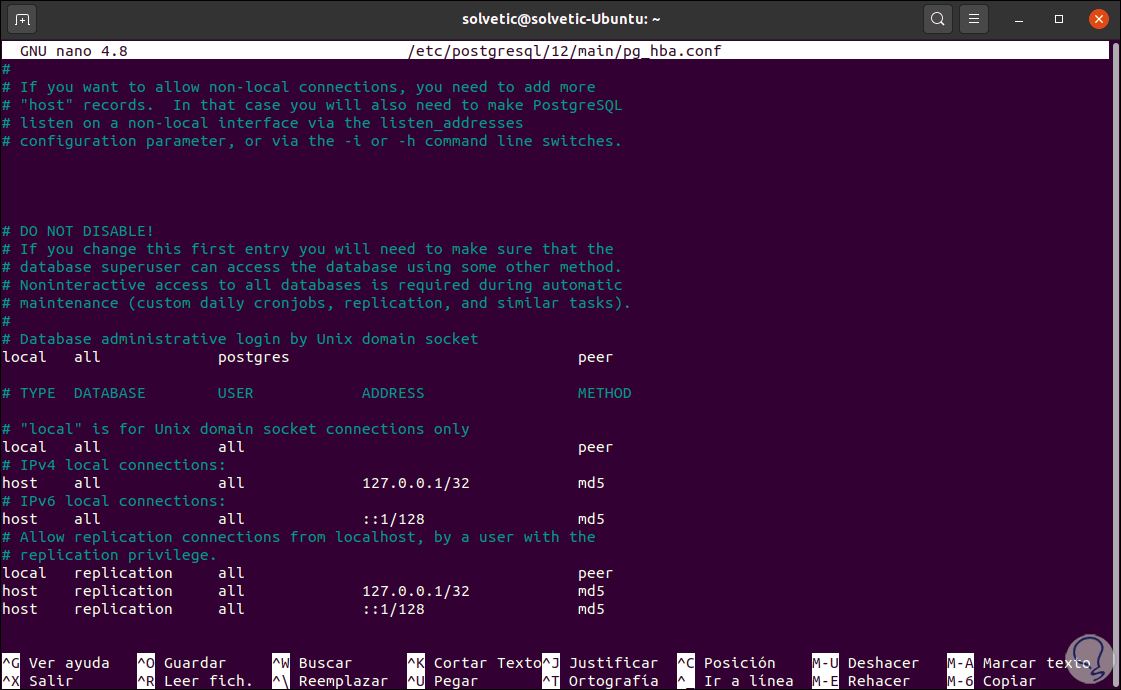Start a search with Buscar
The image size is (1121, 690).
pos(326,662)
